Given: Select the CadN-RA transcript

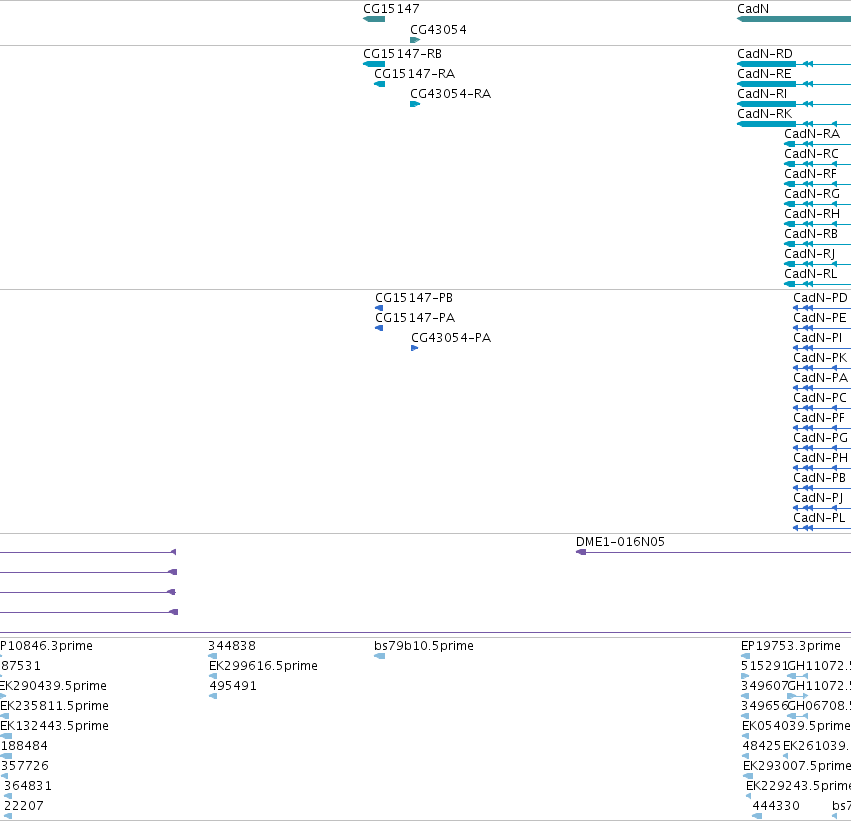Looking at the screenshot, I should 817,144.
